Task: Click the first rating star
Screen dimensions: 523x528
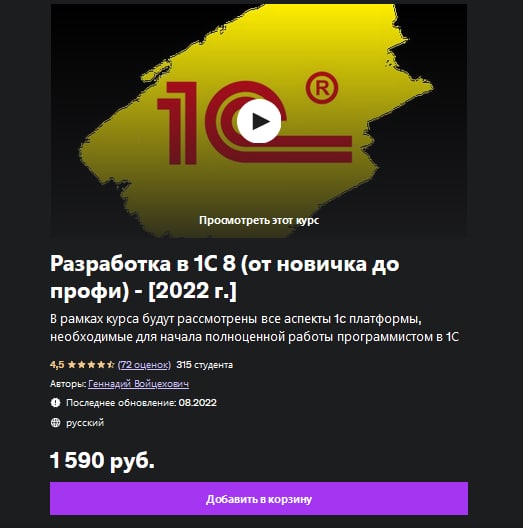Action: click(71, 365)
